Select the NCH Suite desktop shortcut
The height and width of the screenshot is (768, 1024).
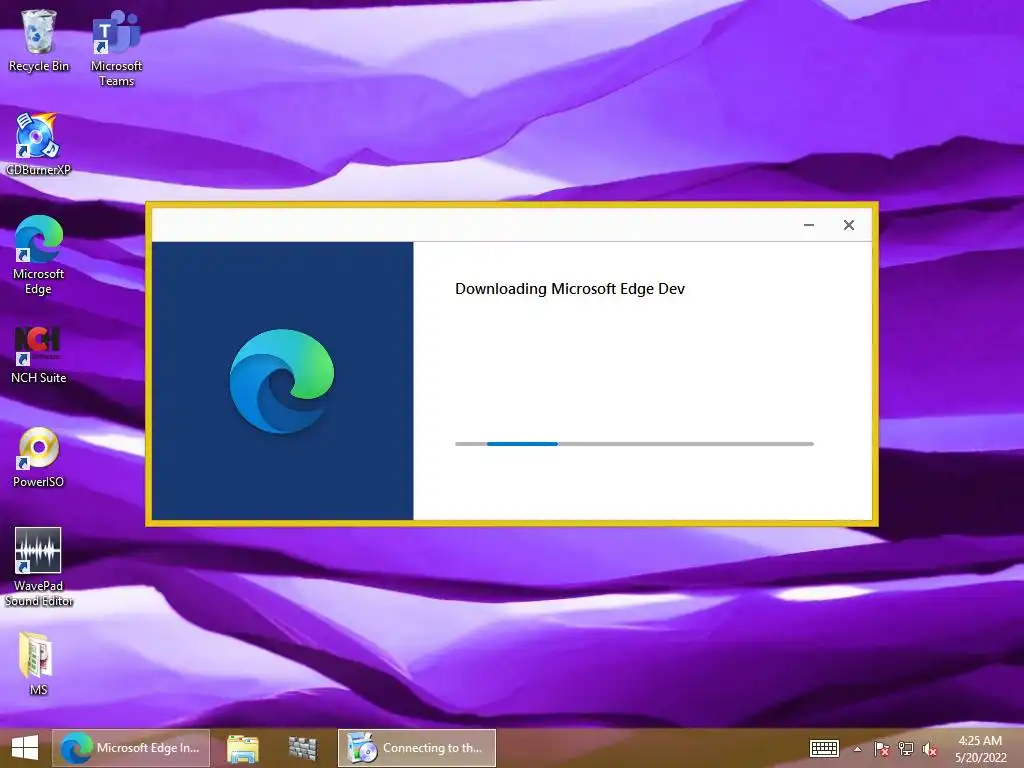(39, 355)
